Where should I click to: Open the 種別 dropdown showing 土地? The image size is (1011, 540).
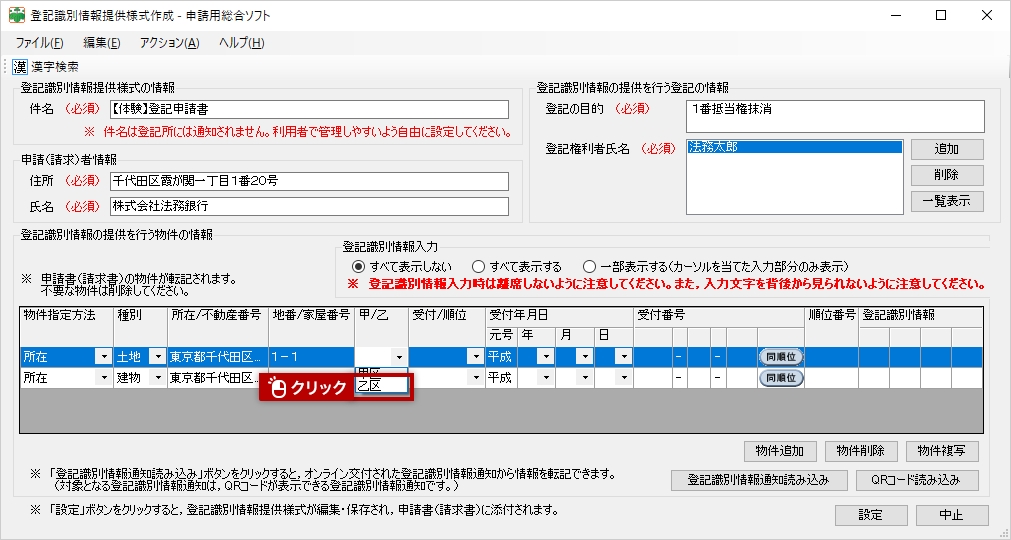[x=157, y=357]
